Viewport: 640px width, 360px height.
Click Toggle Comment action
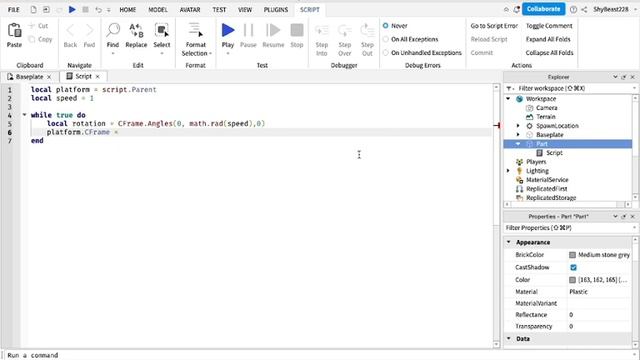549,26
